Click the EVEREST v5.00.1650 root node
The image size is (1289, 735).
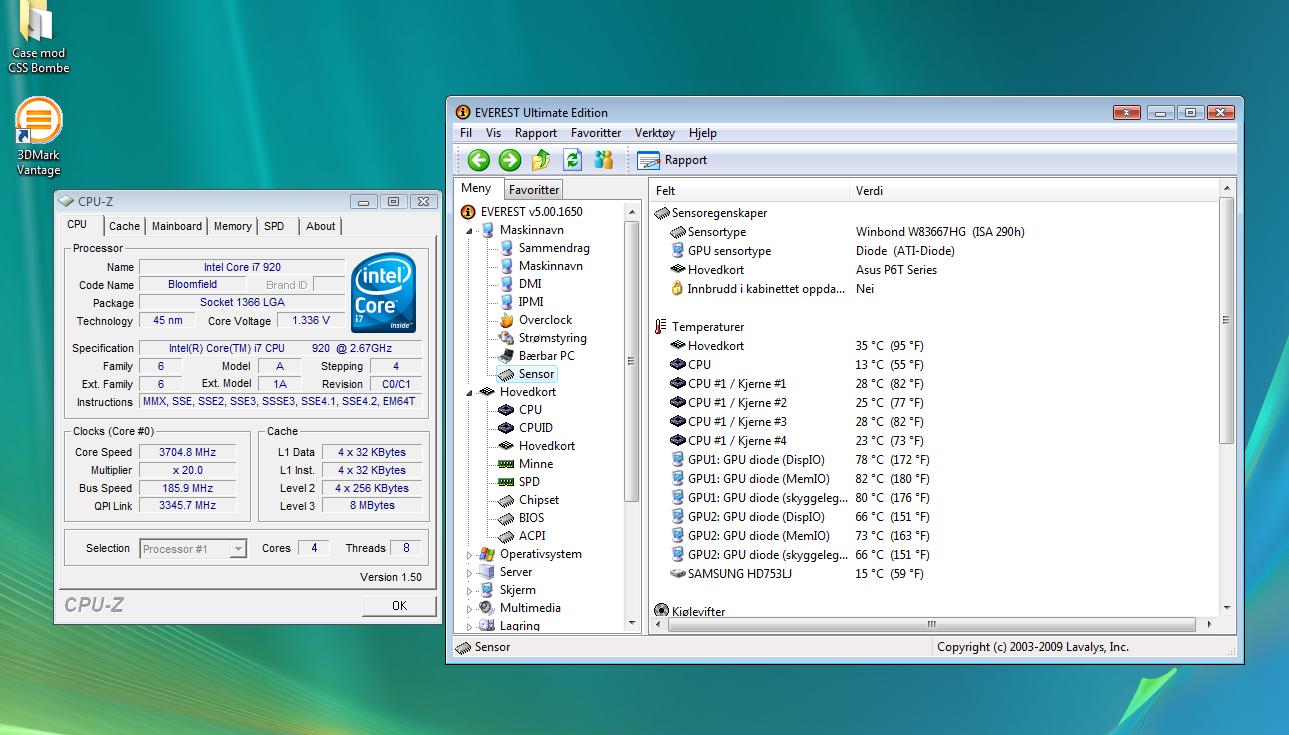click(x=521, y=212)
